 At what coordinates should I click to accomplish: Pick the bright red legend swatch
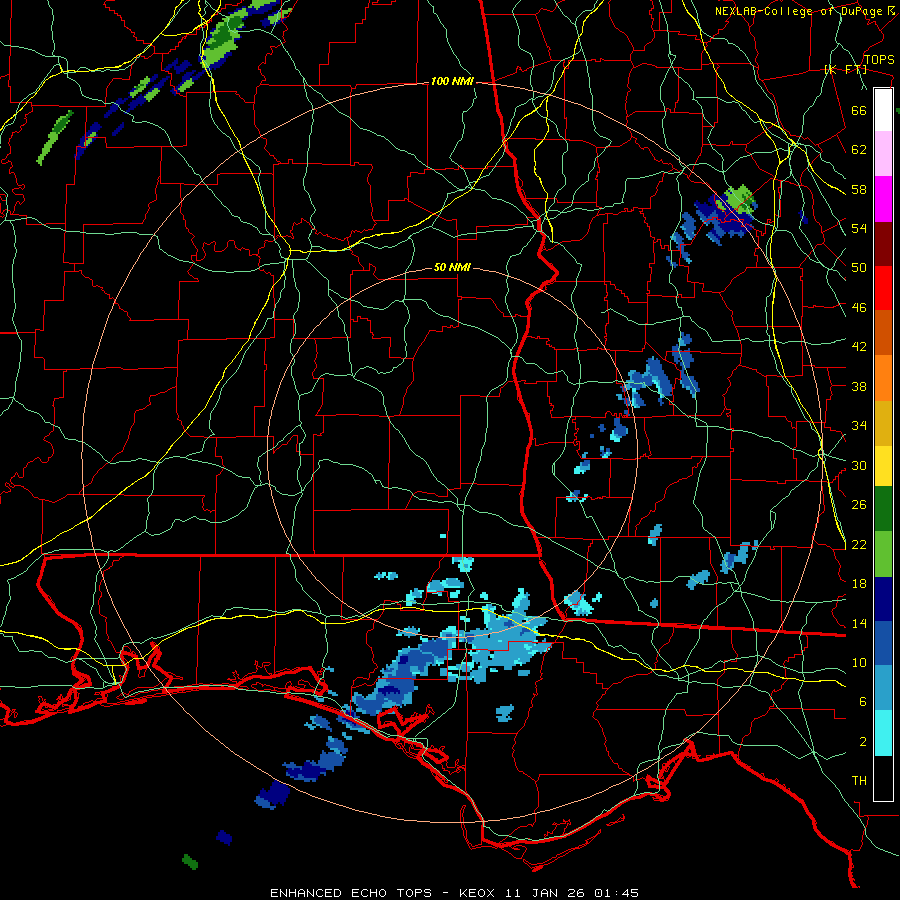coord(883,288)
